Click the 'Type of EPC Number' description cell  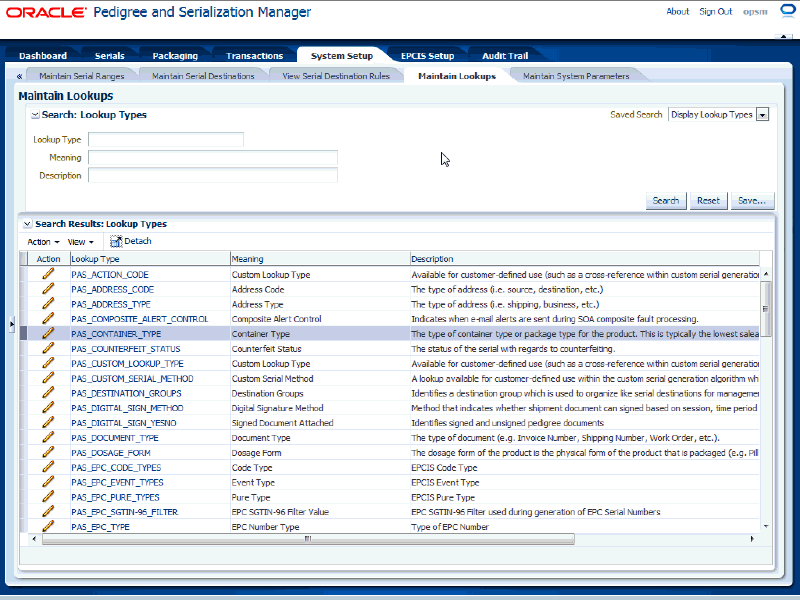(x=585, y=527)
